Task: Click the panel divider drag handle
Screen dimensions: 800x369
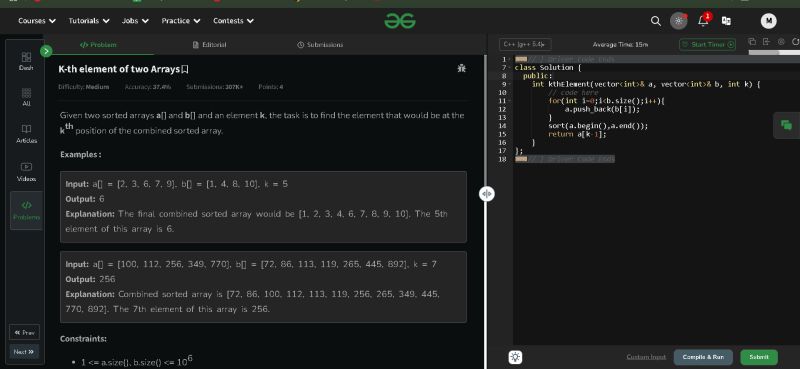Action: 486,194
